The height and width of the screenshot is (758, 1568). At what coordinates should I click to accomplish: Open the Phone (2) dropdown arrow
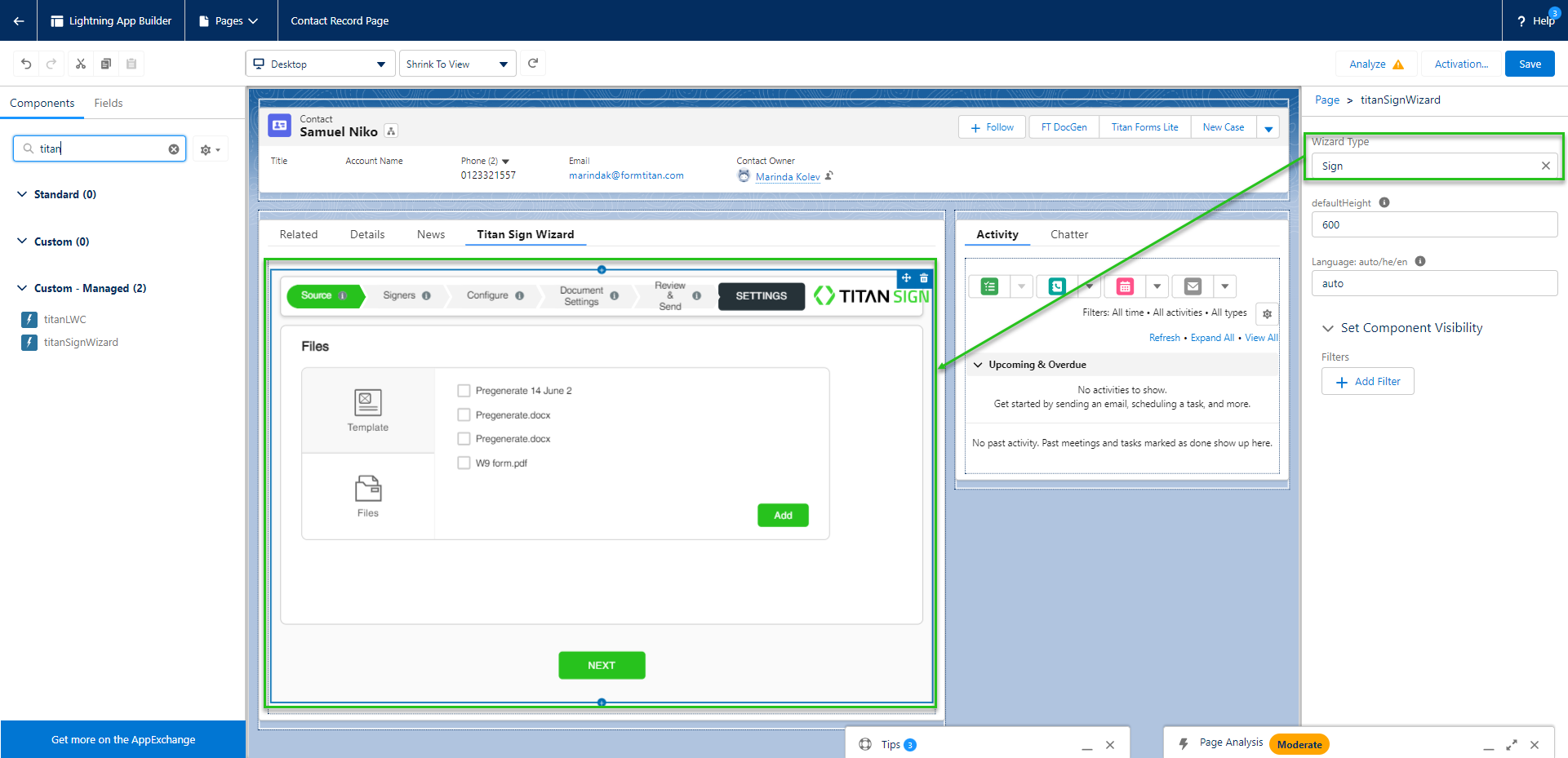505,162
